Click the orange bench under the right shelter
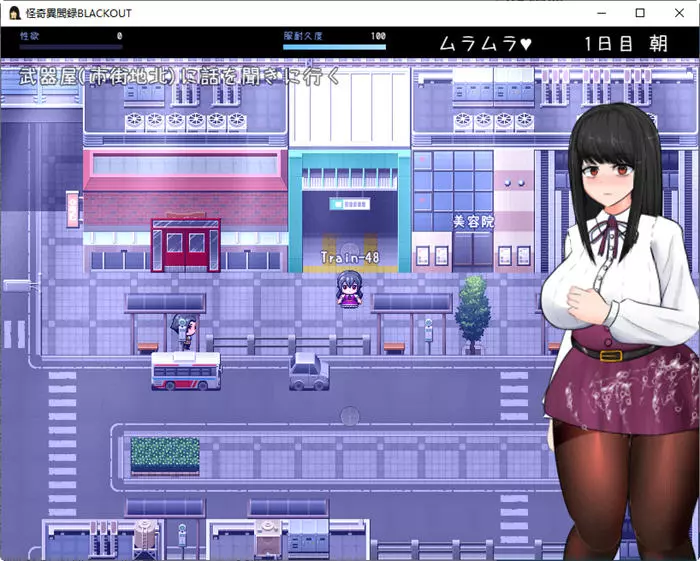The width and height of the screenshot is (700, 561). click(x=394, y=348)
